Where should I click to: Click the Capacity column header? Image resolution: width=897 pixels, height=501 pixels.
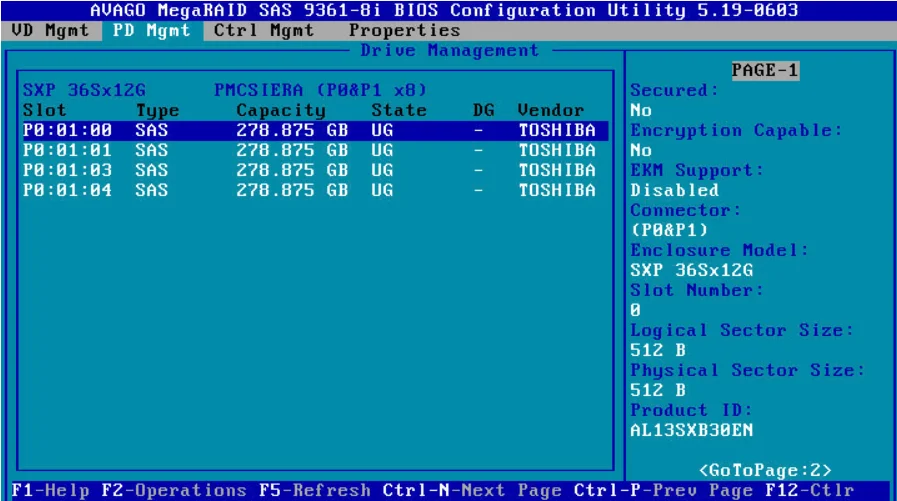281,110
